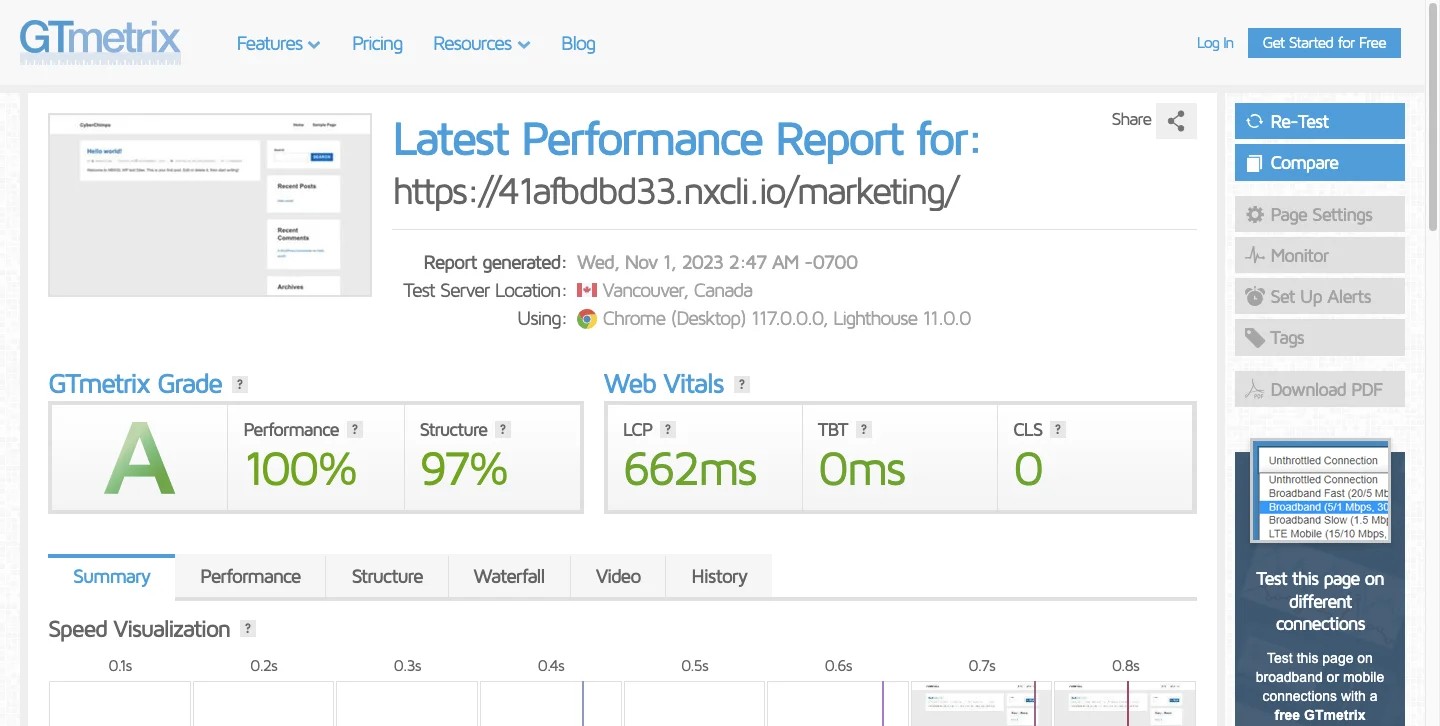Open the Log In link
This screenshot has width=1440, height=726.
(x=1214, y=43)
